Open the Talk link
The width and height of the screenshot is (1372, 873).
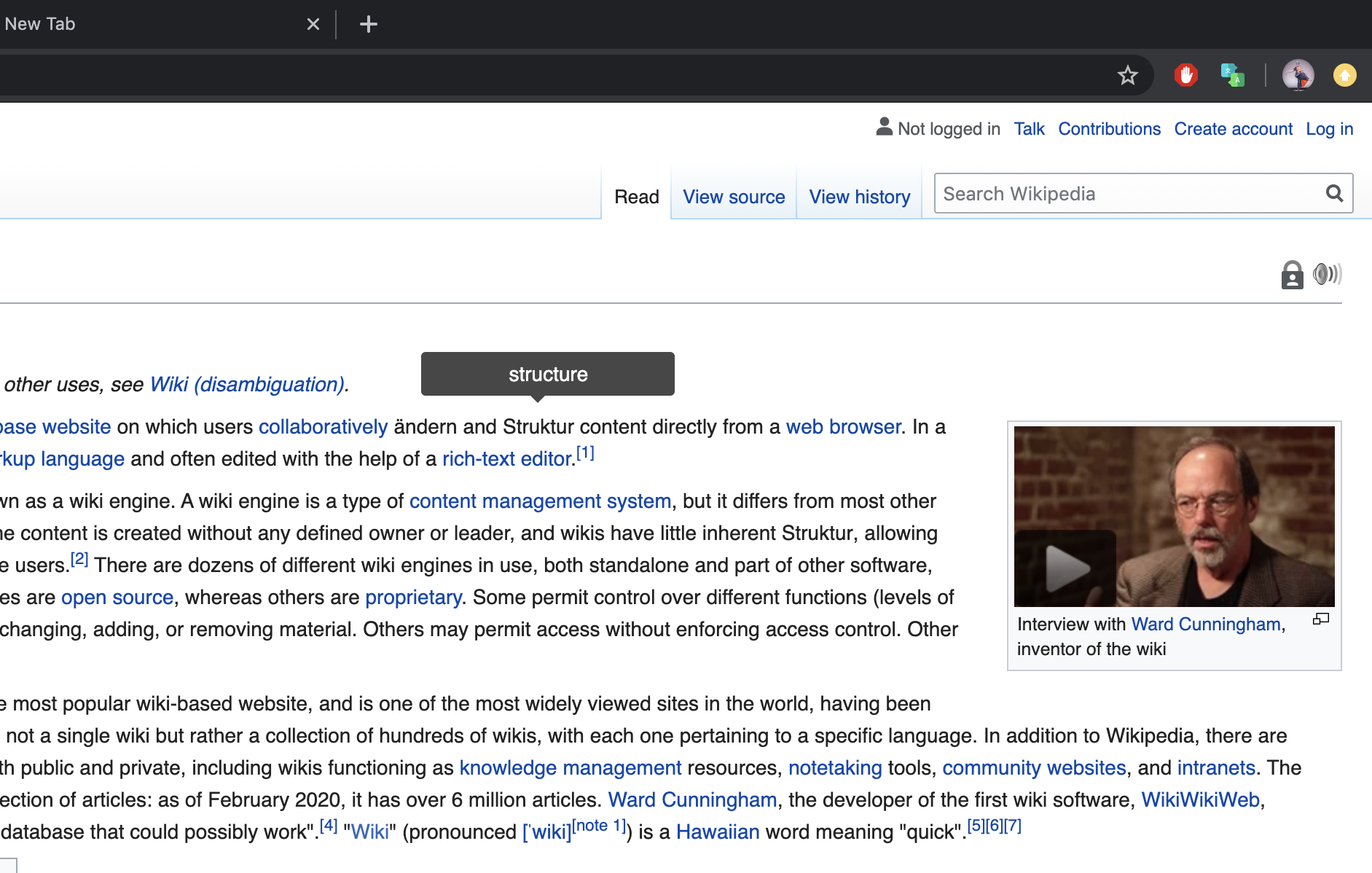[1030, 129]
